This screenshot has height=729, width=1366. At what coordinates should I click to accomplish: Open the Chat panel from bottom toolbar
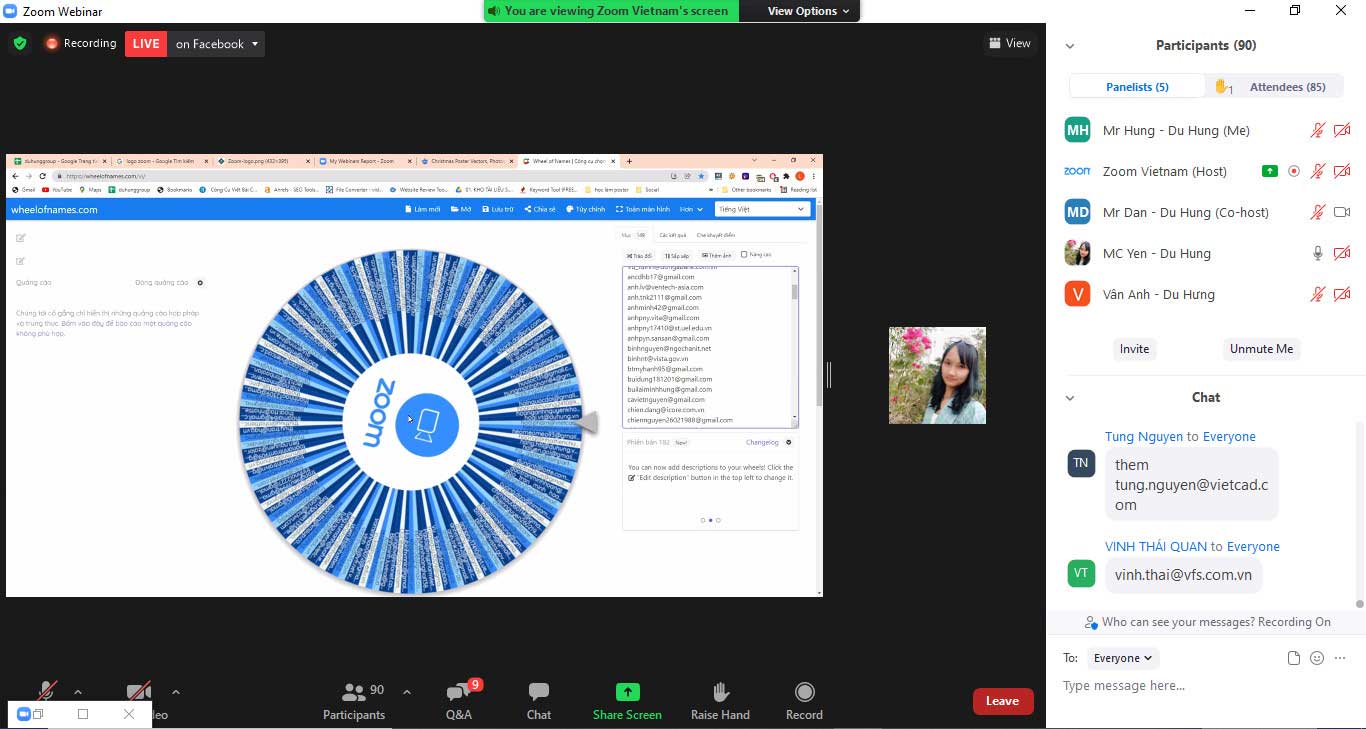coord(538,699)
